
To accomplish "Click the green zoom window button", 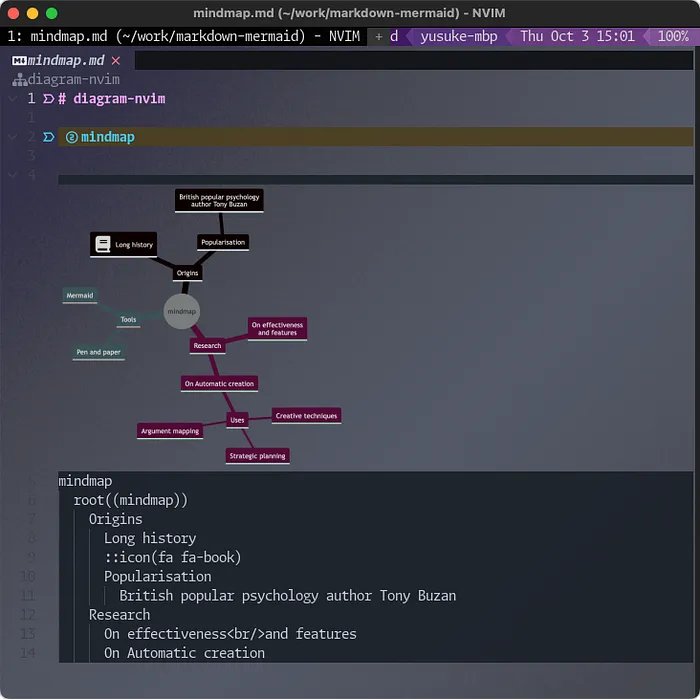I will click(52, 13).
